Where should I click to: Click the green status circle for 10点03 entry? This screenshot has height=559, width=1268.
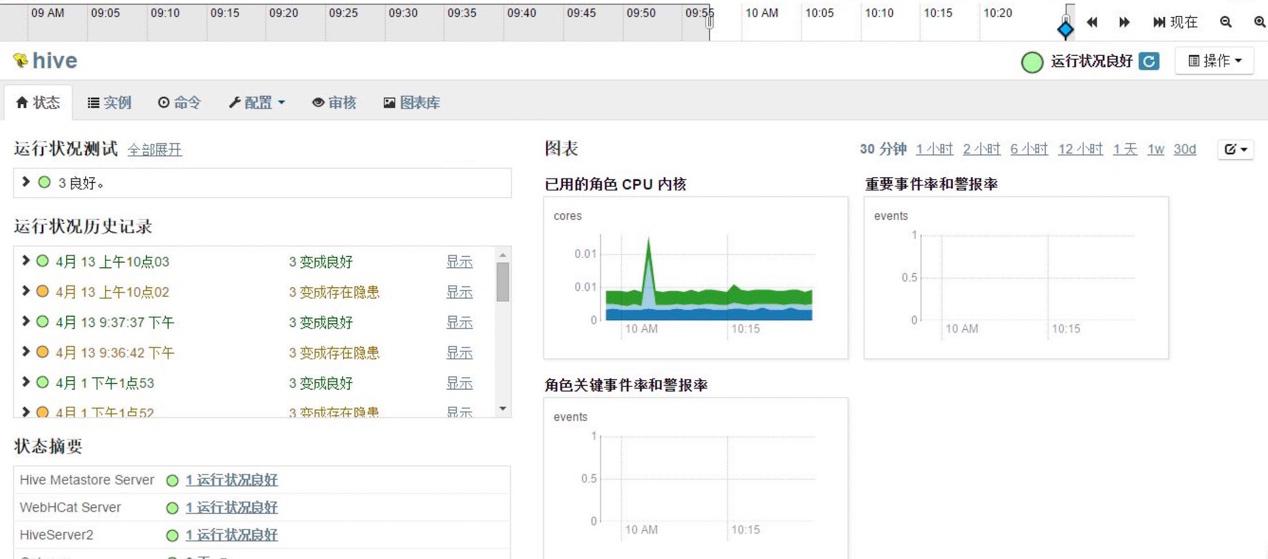tap(42, 261)
